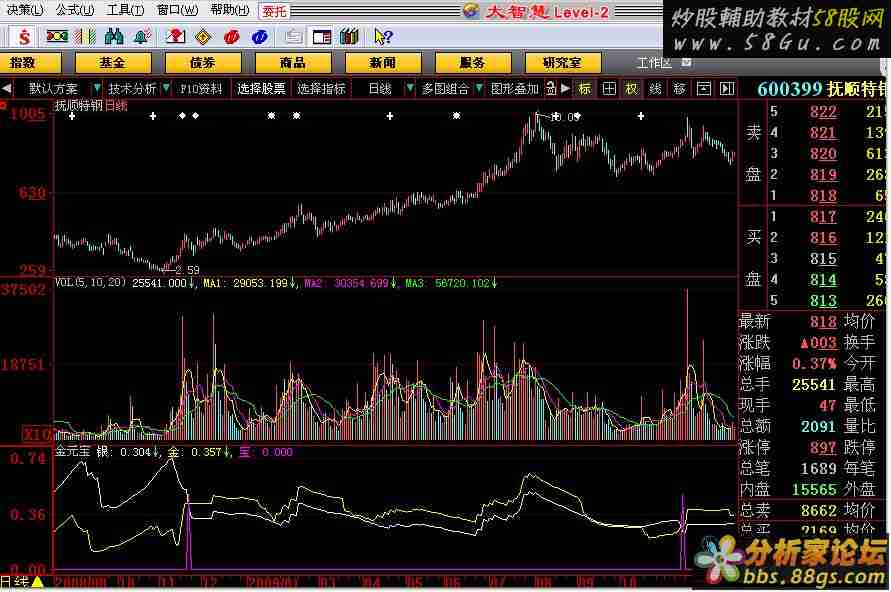Click the 600399 stock code title

[x=789, y=89]
